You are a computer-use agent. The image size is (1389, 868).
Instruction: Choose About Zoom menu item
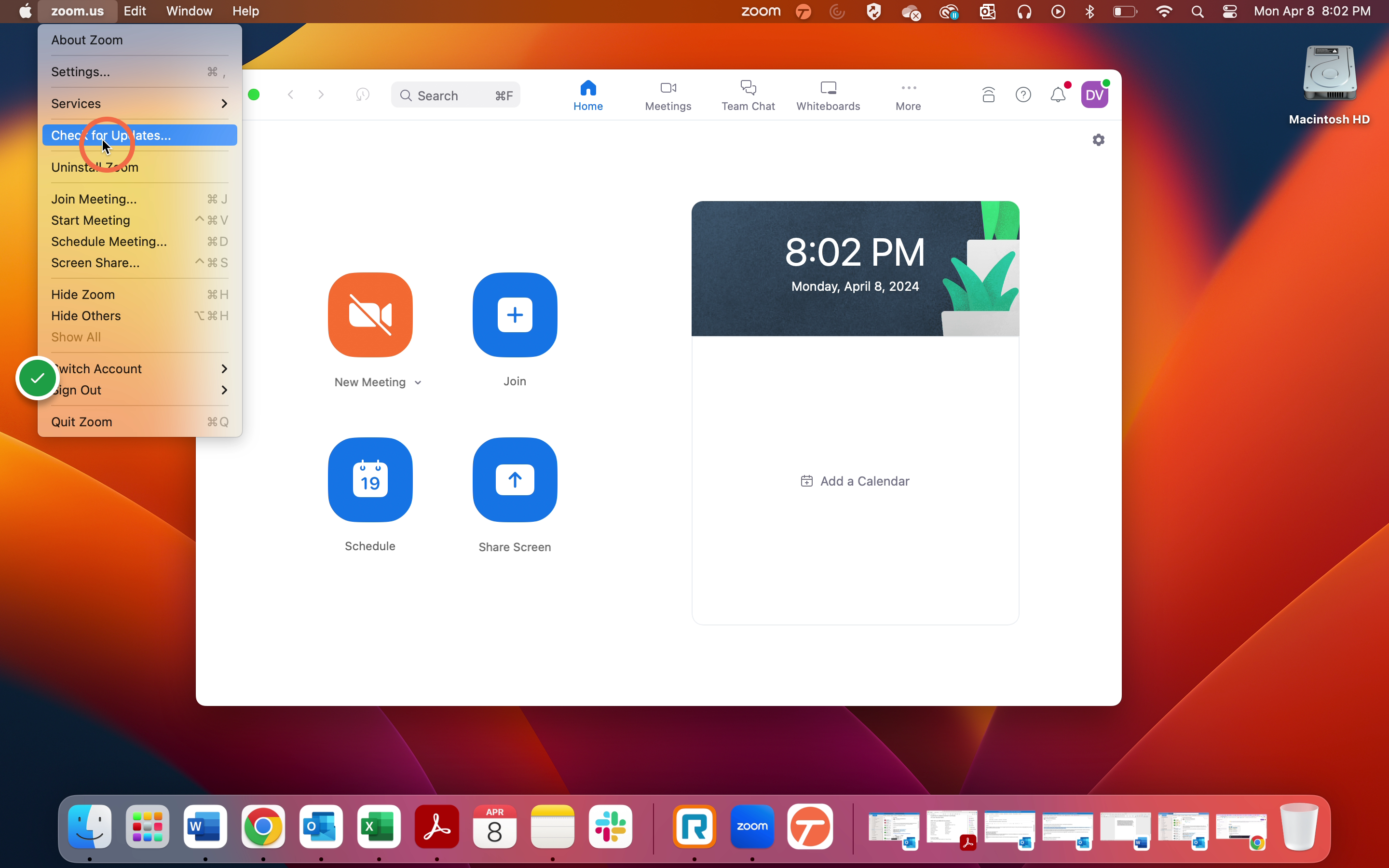click(x=139, y=40)
